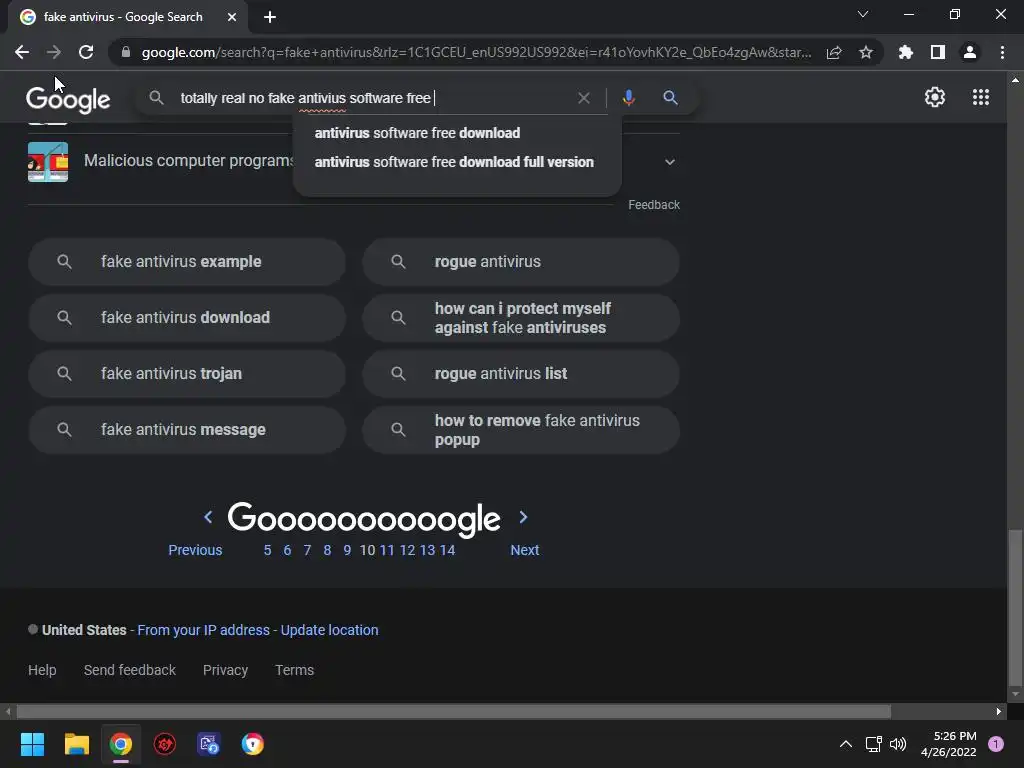Image resolution: width=1024 pixels, height=768 pixels.
Task: Jump to results page 14
Action: point(447,550)
